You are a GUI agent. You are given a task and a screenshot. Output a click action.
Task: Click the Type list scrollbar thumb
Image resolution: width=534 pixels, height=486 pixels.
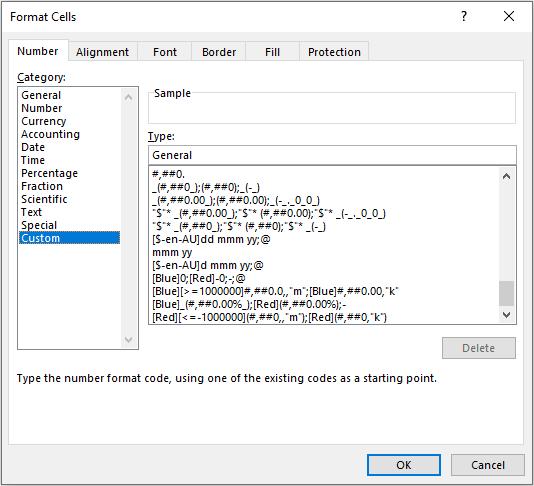pos(506,293)
